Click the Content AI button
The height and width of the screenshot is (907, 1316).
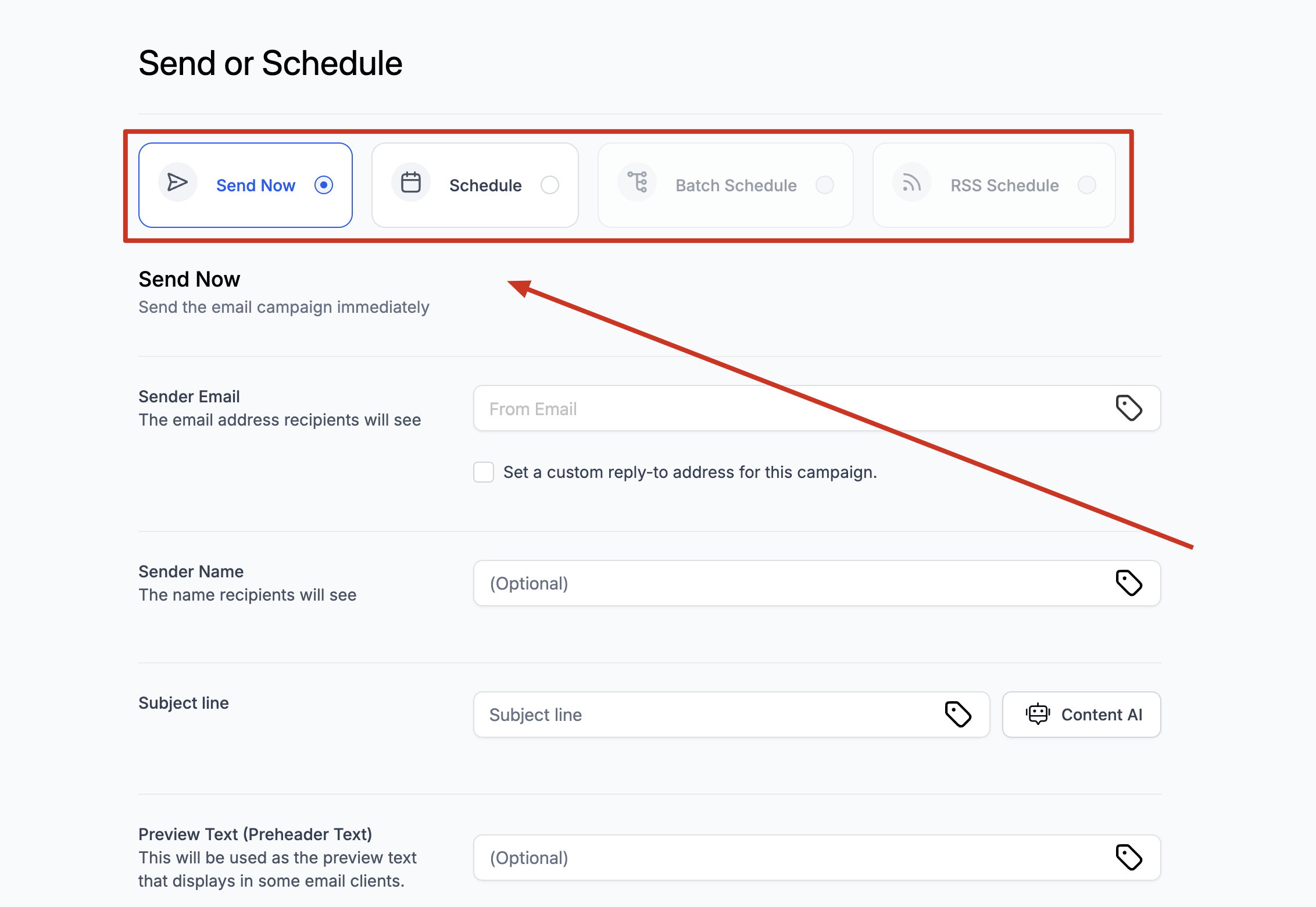pyautogui.click(x=1081, y=715)
